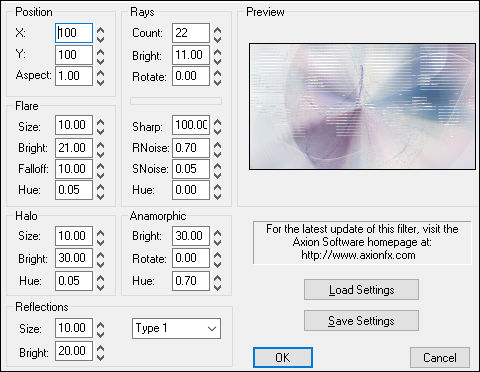
Task: Click the Rays Sharp field
Action: pyautogui.click(x=191, y=125)
